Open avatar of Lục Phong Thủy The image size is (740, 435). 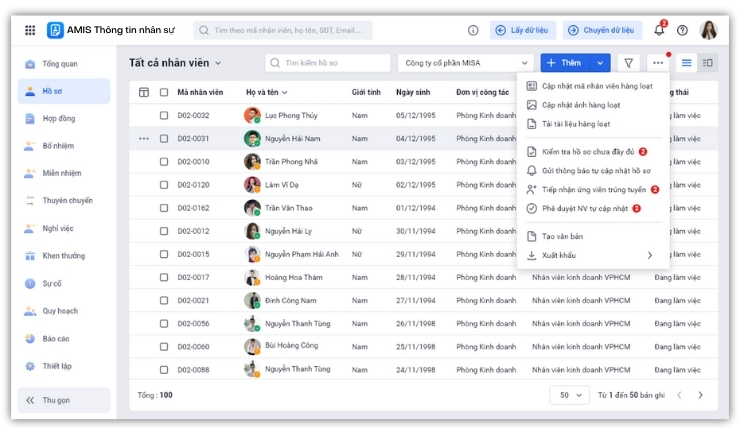point(252,115)
